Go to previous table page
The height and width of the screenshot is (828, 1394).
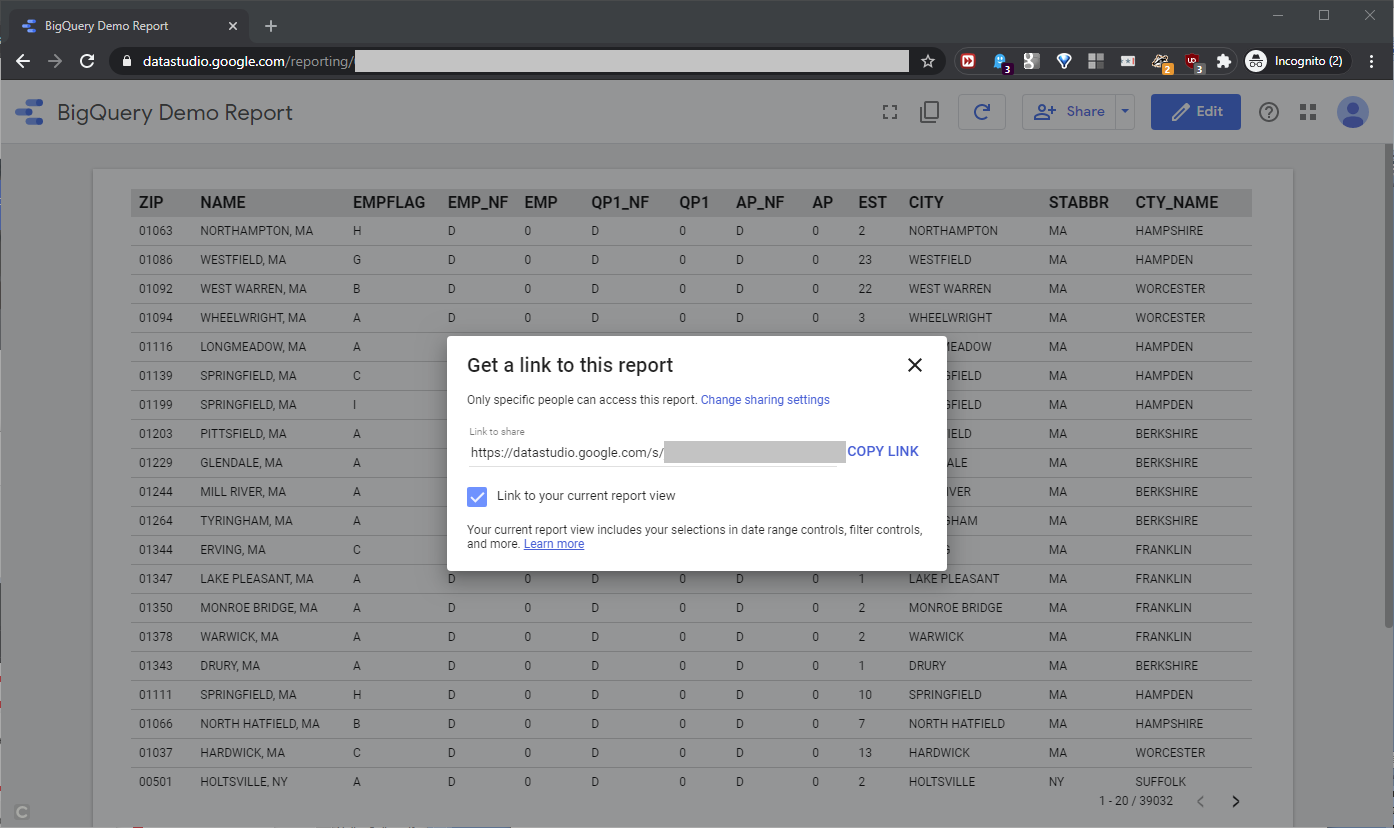1201,801
